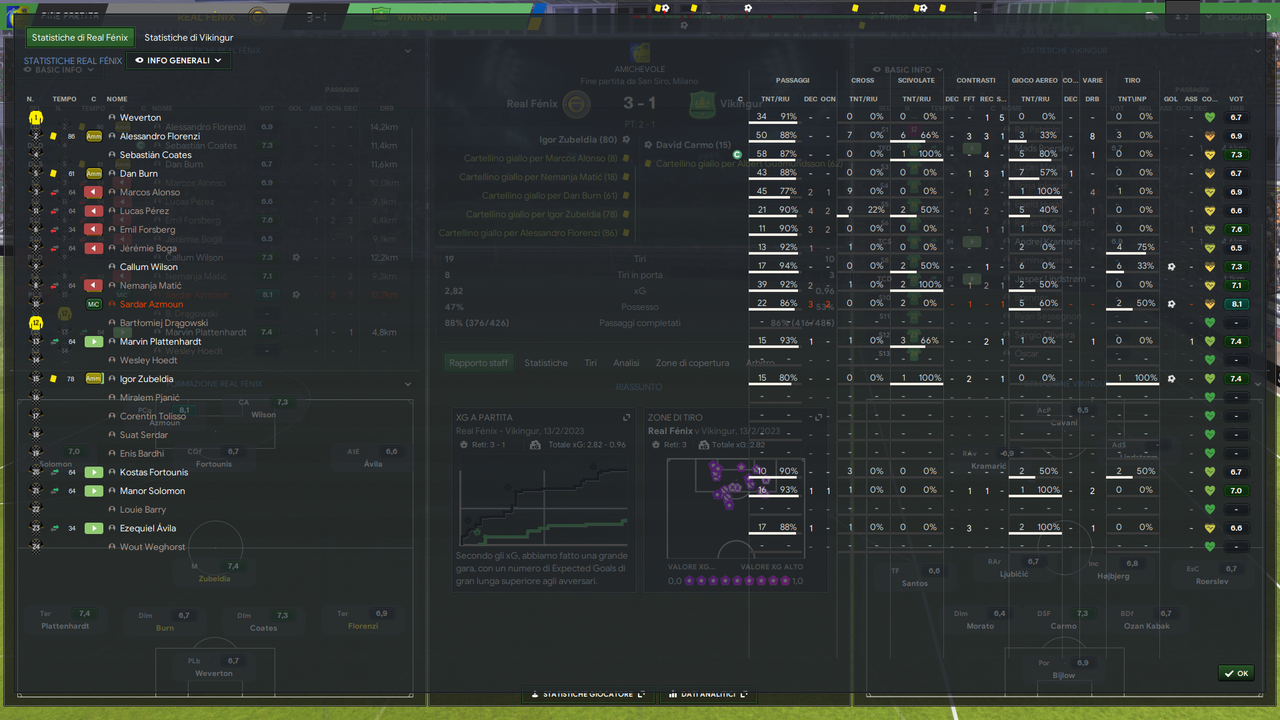Click Miralem Pjanić's name in the list
This screenshot has width=1280, height=720.
[x=150, y=398]
